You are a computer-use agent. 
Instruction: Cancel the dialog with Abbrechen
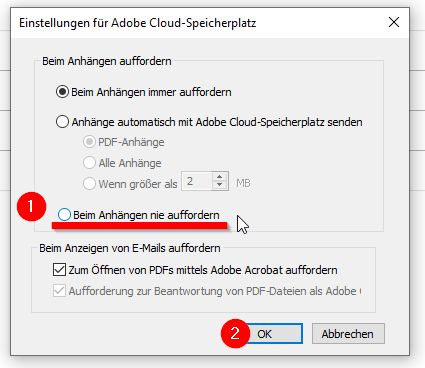click(348, 333)
